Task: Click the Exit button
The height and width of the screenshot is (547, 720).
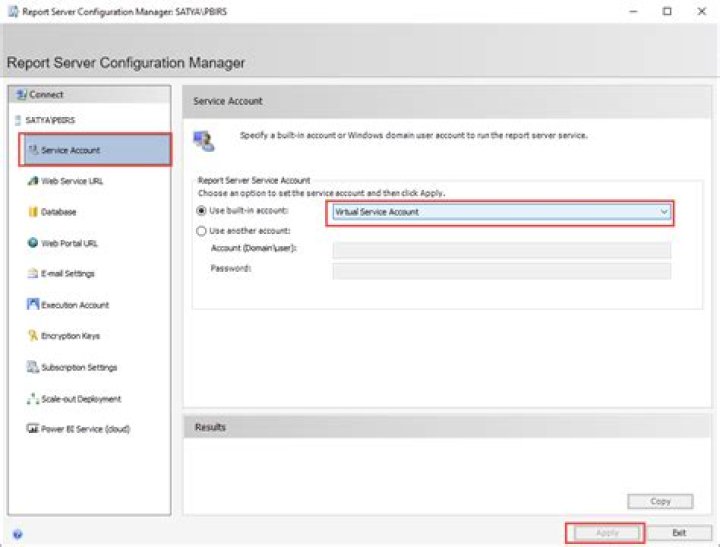Action: [679, 533]
